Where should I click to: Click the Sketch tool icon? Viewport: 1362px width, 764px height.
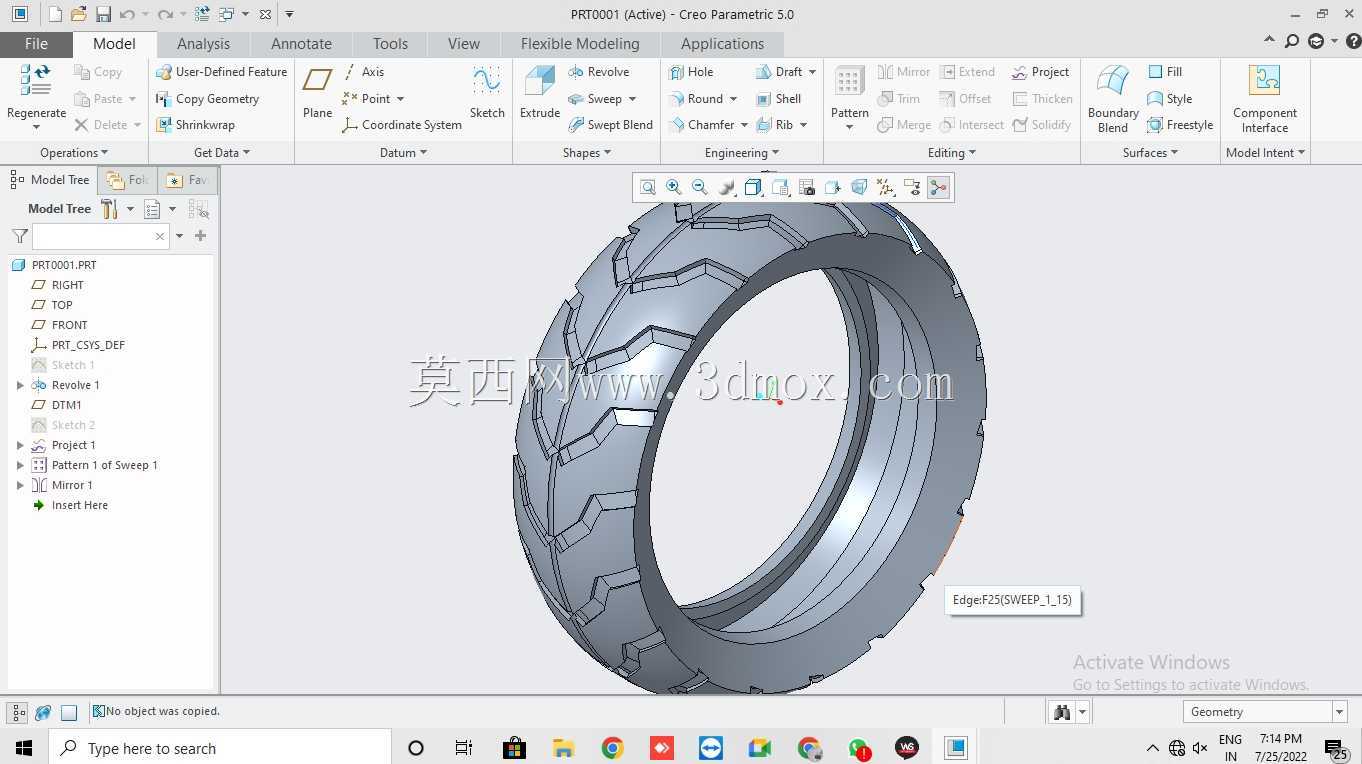click(487, 82)
